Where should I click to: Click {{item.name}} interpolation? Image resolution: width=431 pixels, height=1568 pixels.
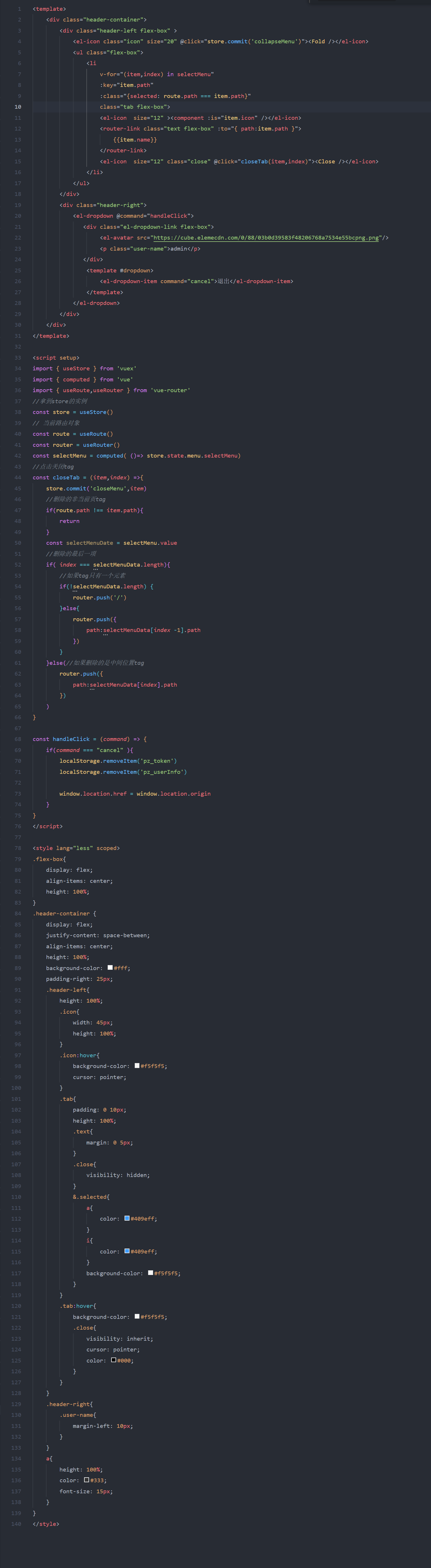pyautogui.click(x=135, y=140)
